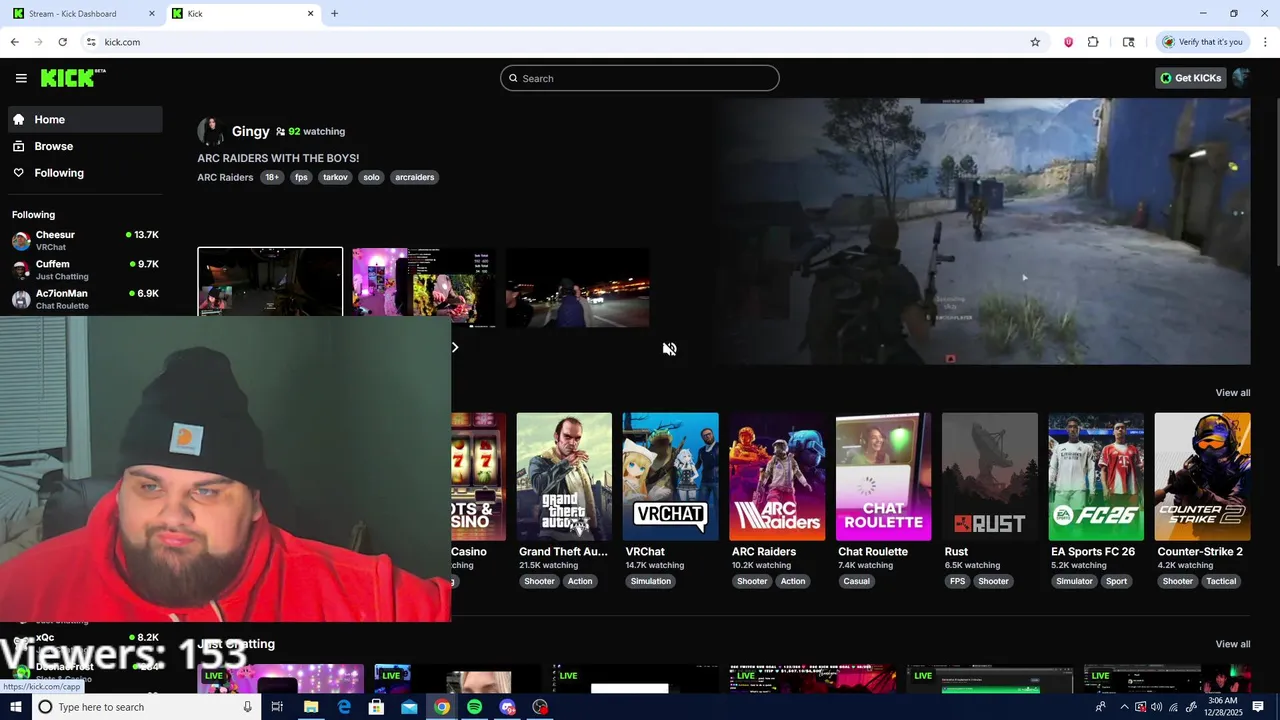Click the ARC Raiders category under the stream title
Viewport: 1280px width, 720px height.
tap(225, 177)
